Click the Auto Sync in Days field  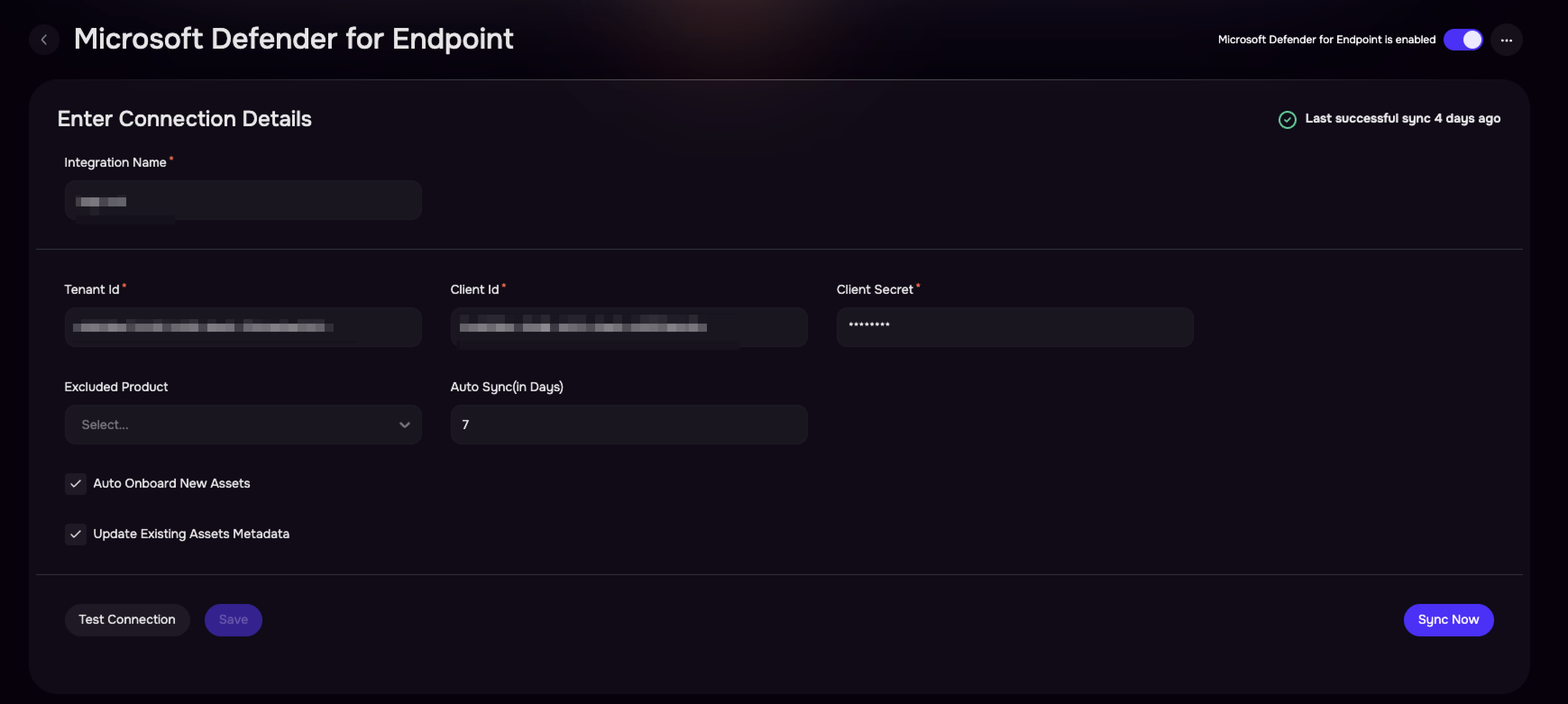coord(629,425)
